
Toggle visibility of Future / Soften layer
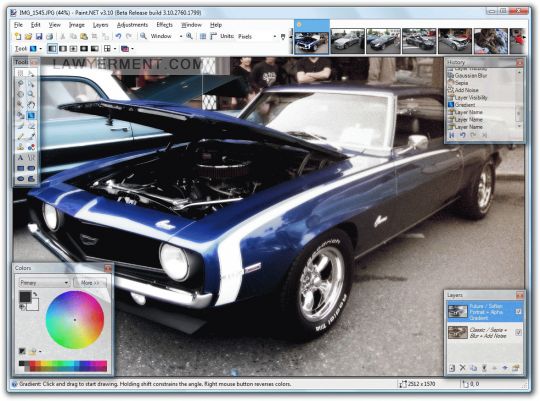coord(518,311)
